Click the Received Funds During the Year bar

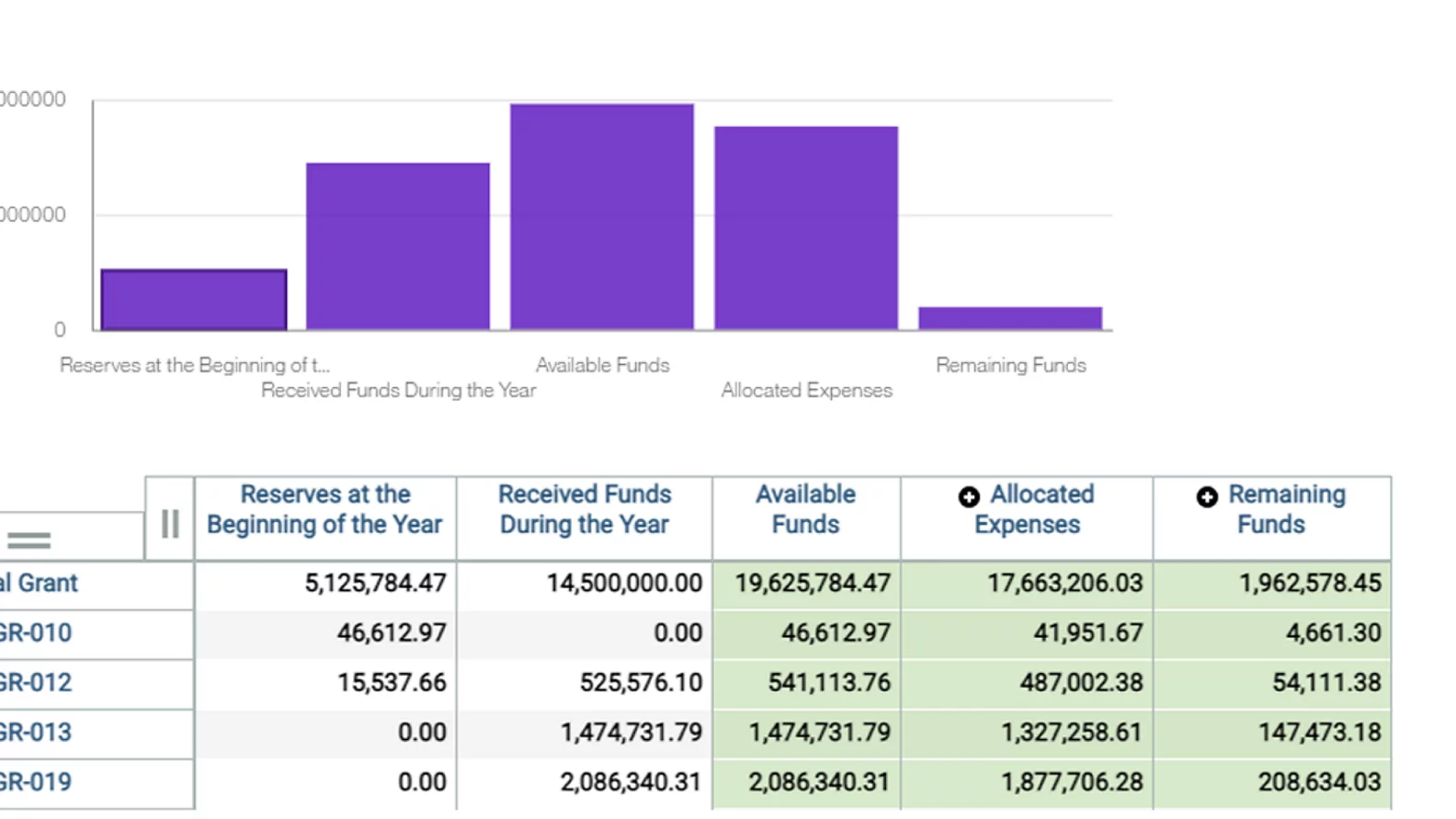click(398, 246)
